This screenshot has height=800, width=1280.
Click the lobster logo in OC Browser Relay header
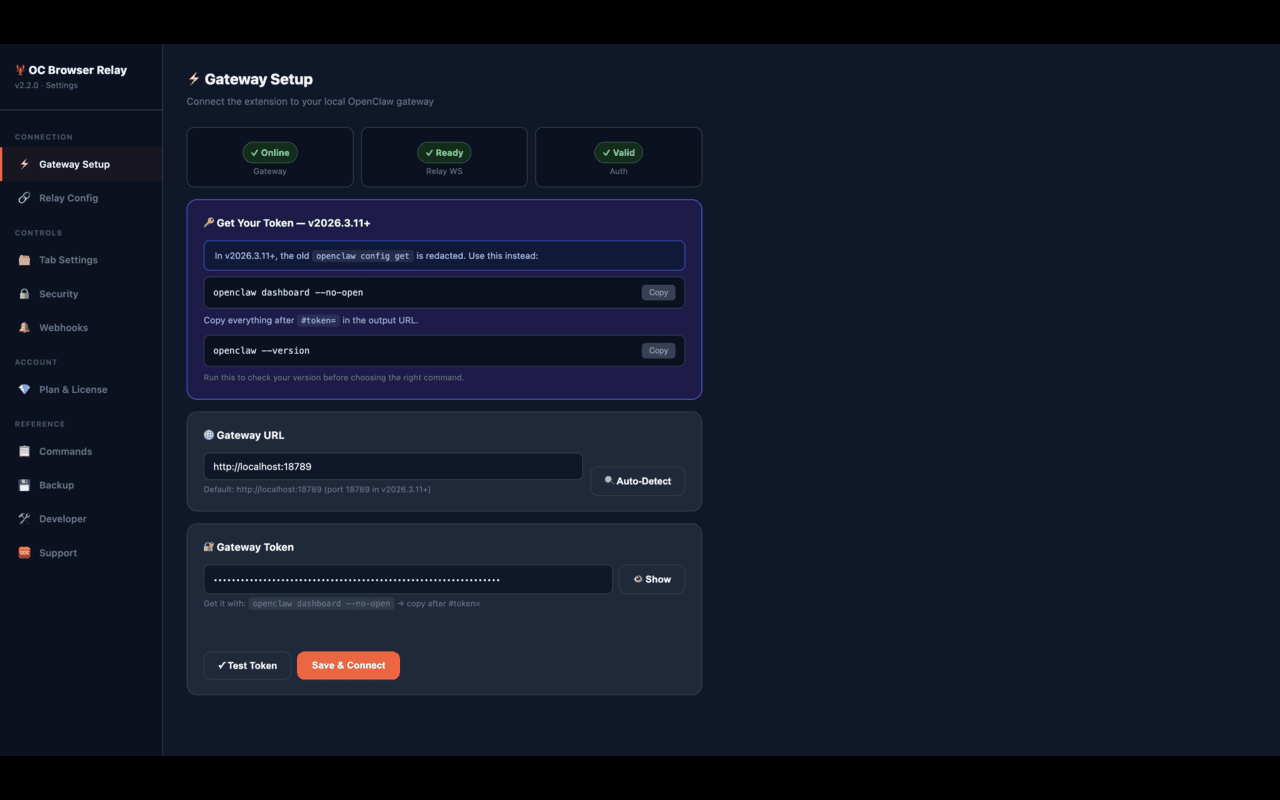[x=20, y=70]
